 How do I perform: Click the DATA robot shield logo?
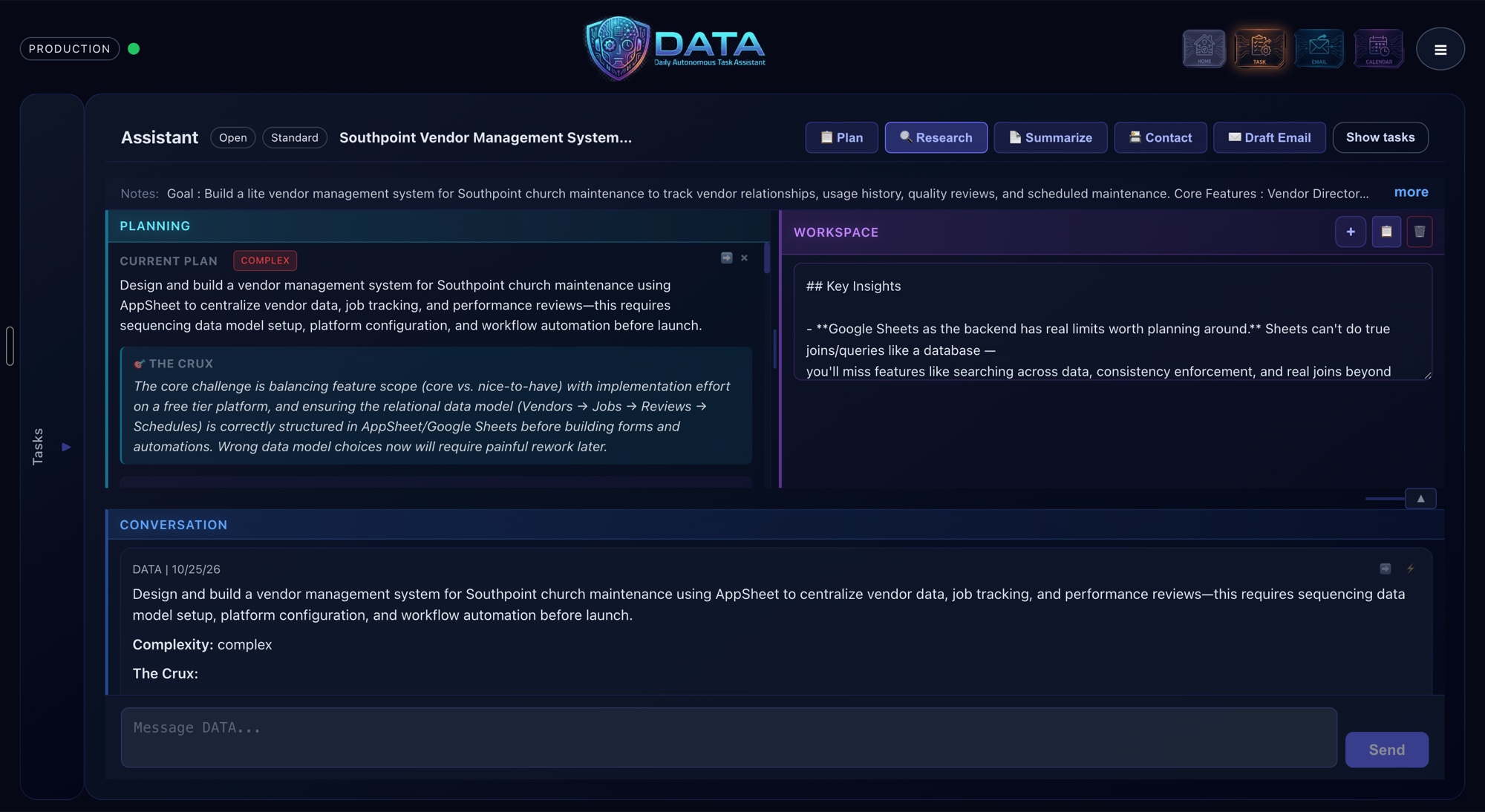[x=618, y=48]
